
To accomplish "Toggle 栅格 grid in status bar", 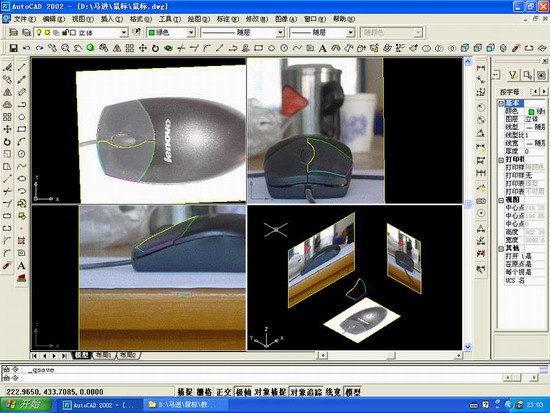I will 204,392.
